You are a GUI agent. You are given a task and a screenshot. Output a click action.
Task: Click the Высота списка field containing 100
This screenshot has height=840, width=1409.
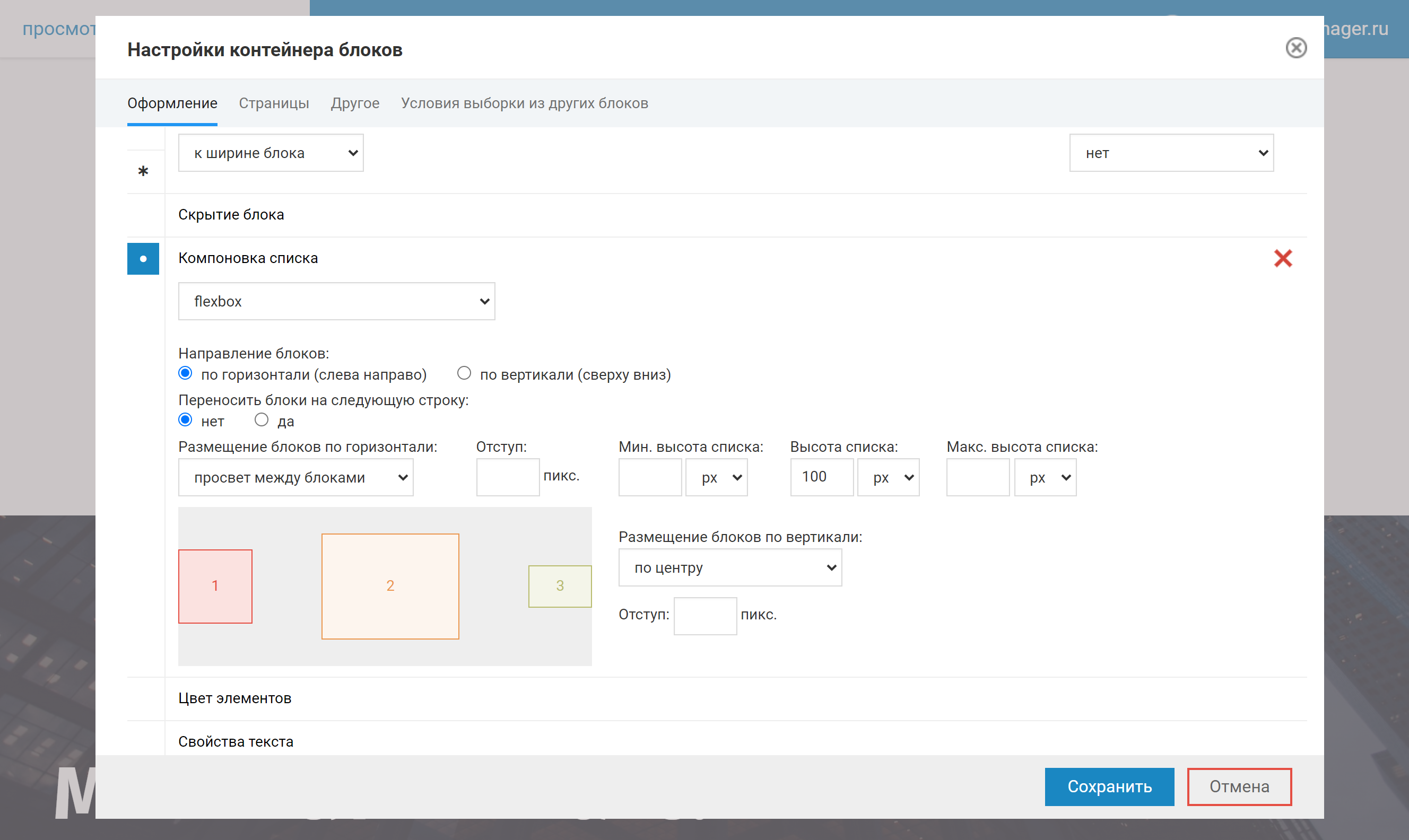pos(821,477)
